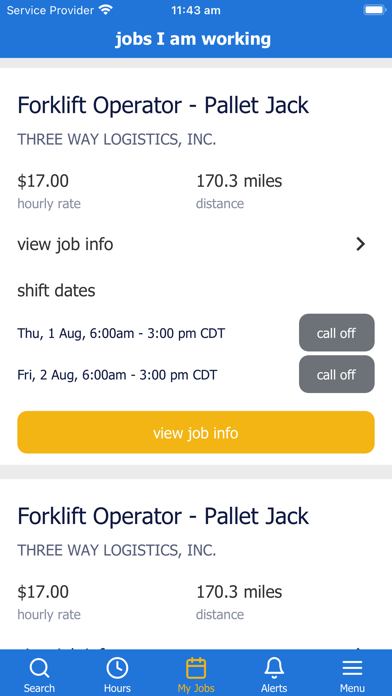Image resolution: width=392 pixels, height=696 pixels.
Task: Tap the Hours clock icon
Action: coord(117,668)
